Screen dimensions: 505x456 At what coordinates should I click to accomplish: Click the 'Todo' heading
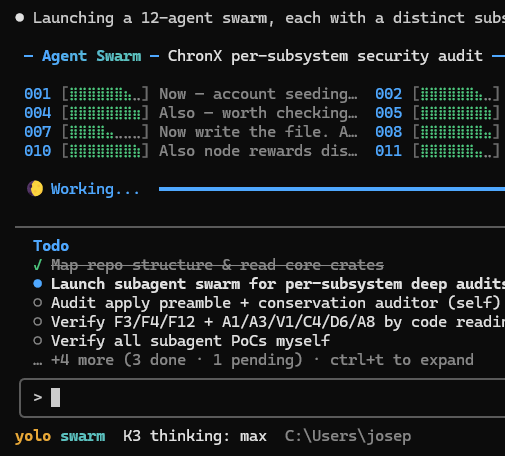tap(51, 246)
